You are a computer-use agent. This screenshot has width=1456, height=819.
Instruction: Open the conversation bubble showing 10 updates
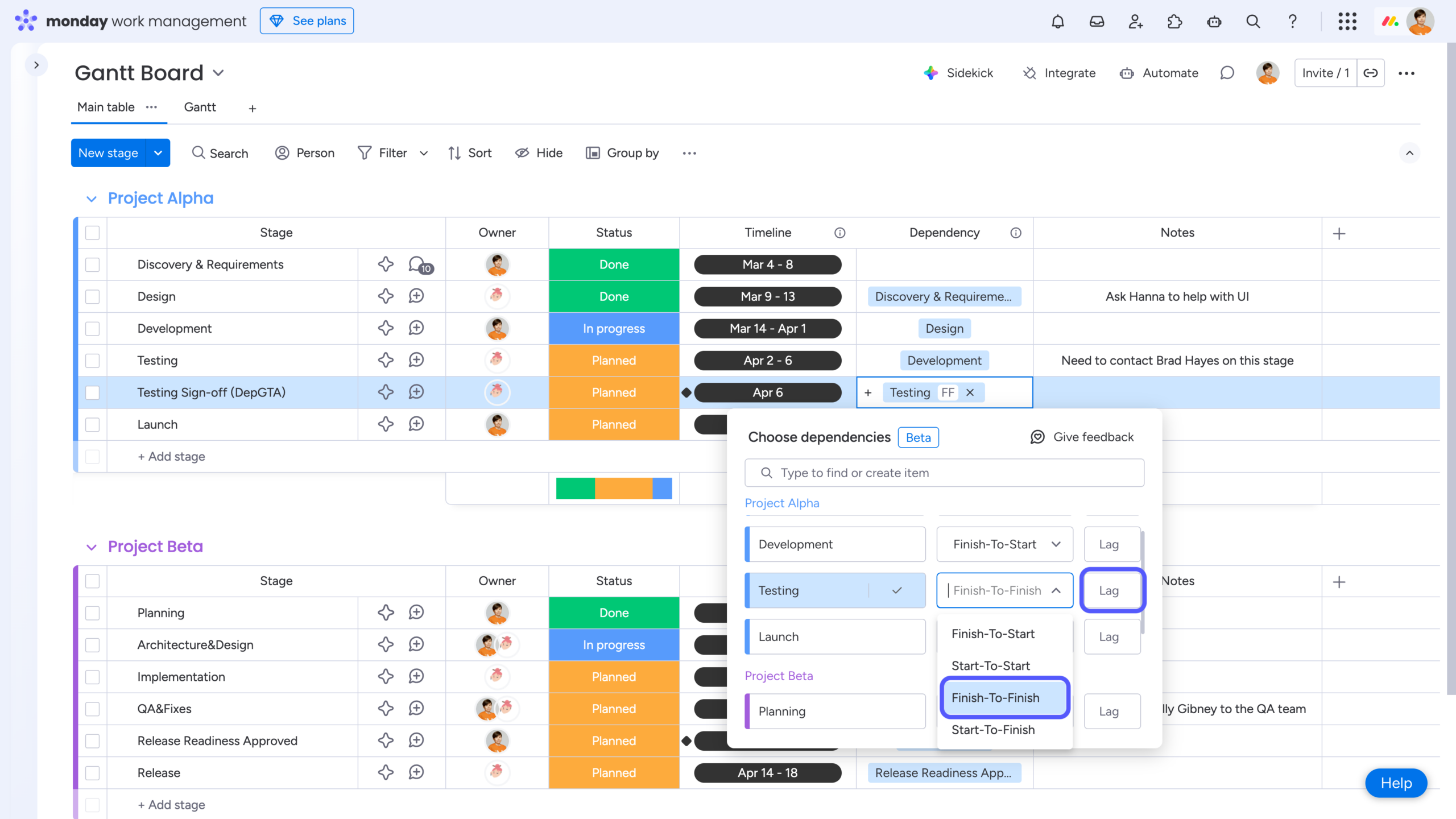pos(416,264)
